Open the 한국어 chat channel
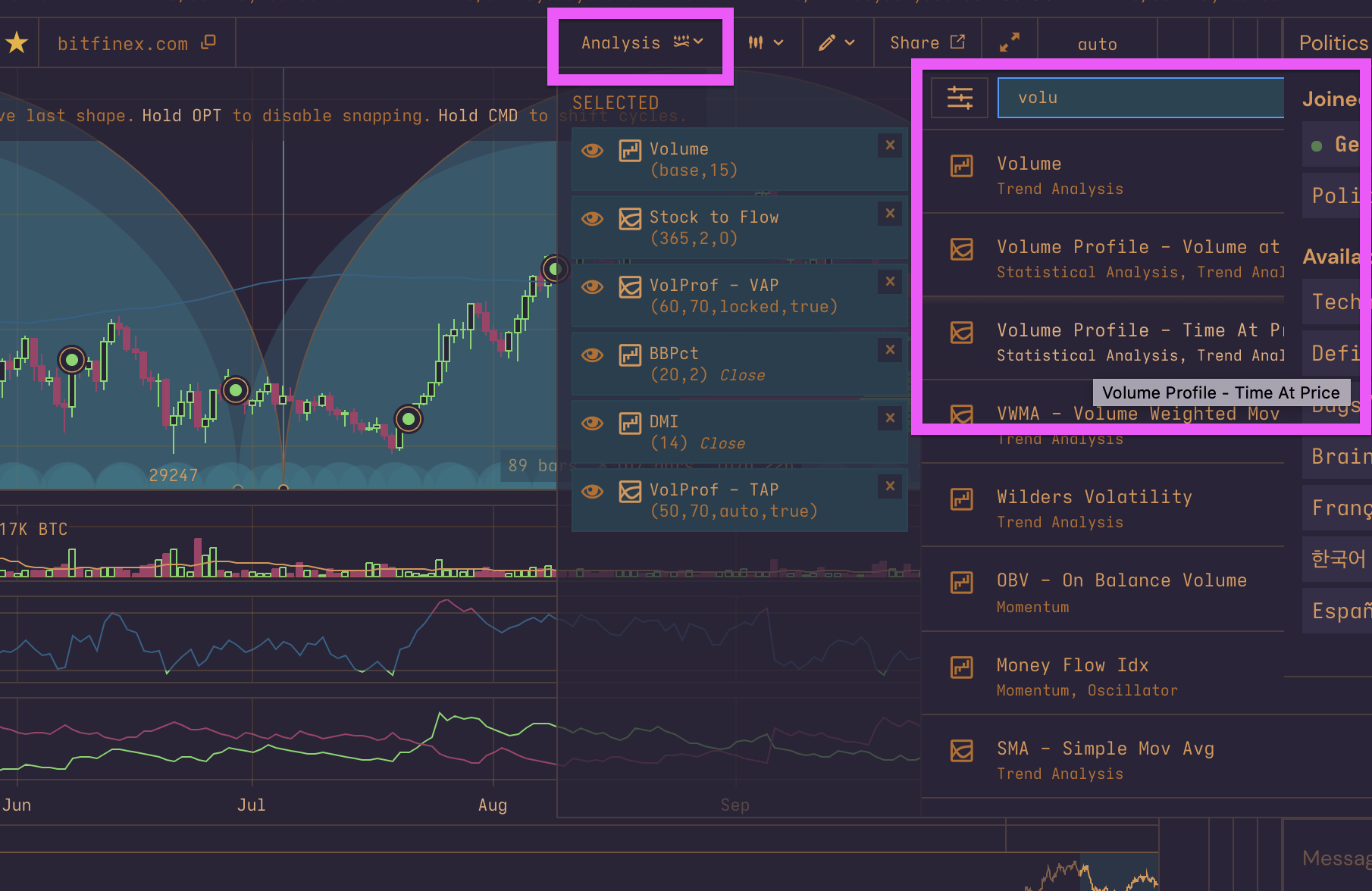The height and width of the screenshot is (891, 1372). click(1337, 559)
